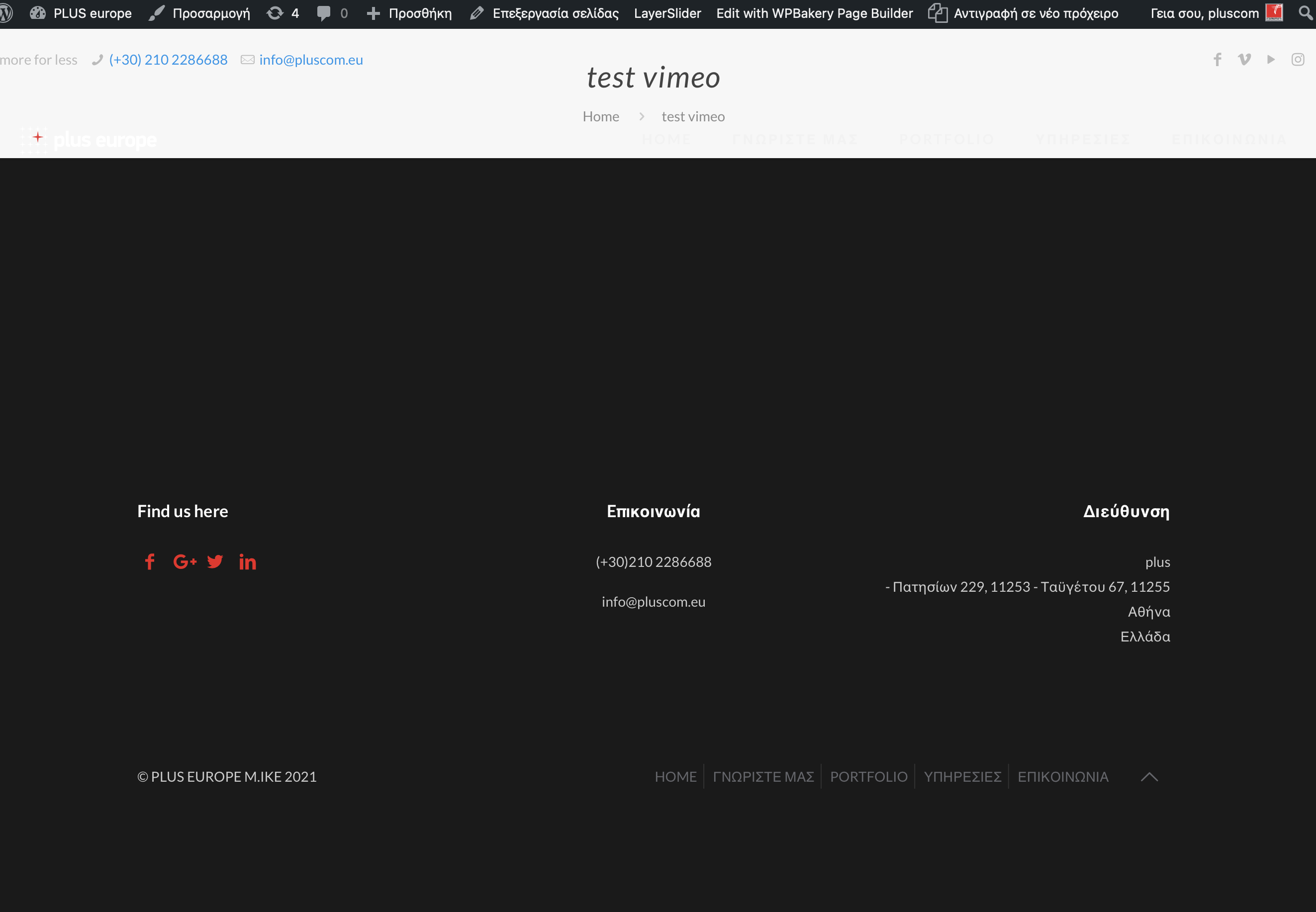Click the Ελλάδα address line
1316x912 pixels.
click(x=1145, y=637)
